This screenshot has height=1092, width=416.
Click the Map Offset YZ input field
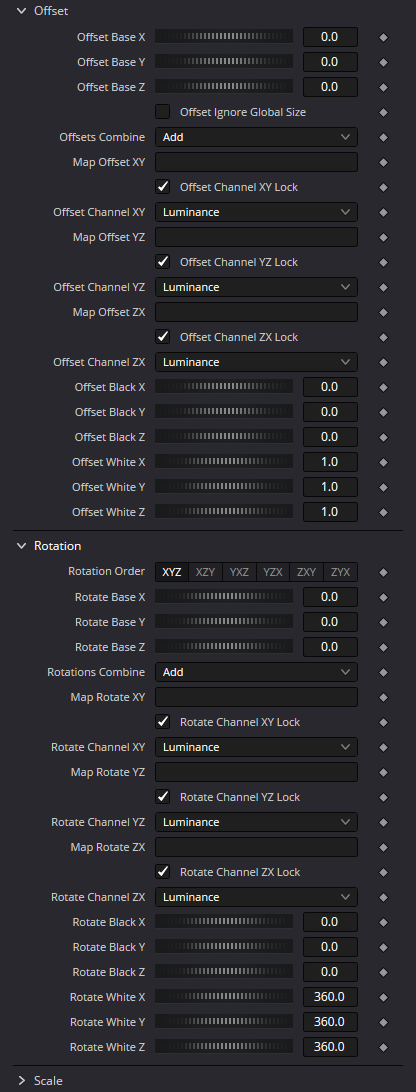[256, 237]
